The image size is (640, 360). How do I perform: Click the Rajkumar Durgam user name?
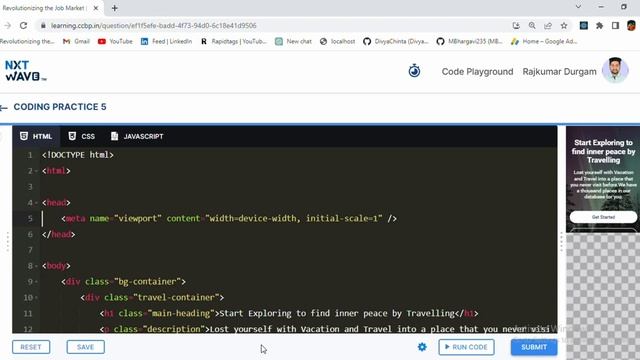coord(559,71)
